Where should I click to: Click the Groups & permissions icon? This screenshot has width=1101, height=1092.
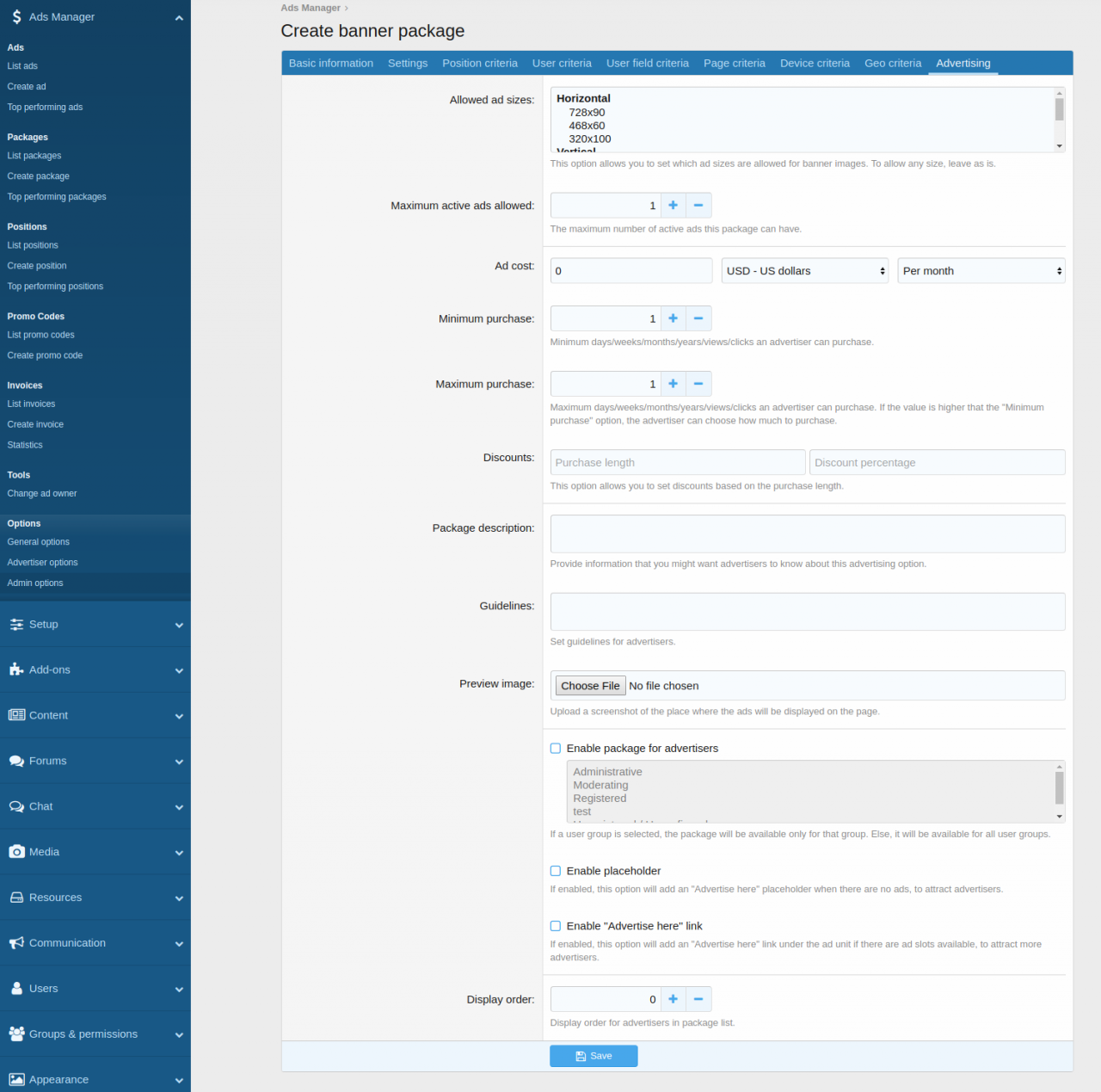coord(16,1033)
